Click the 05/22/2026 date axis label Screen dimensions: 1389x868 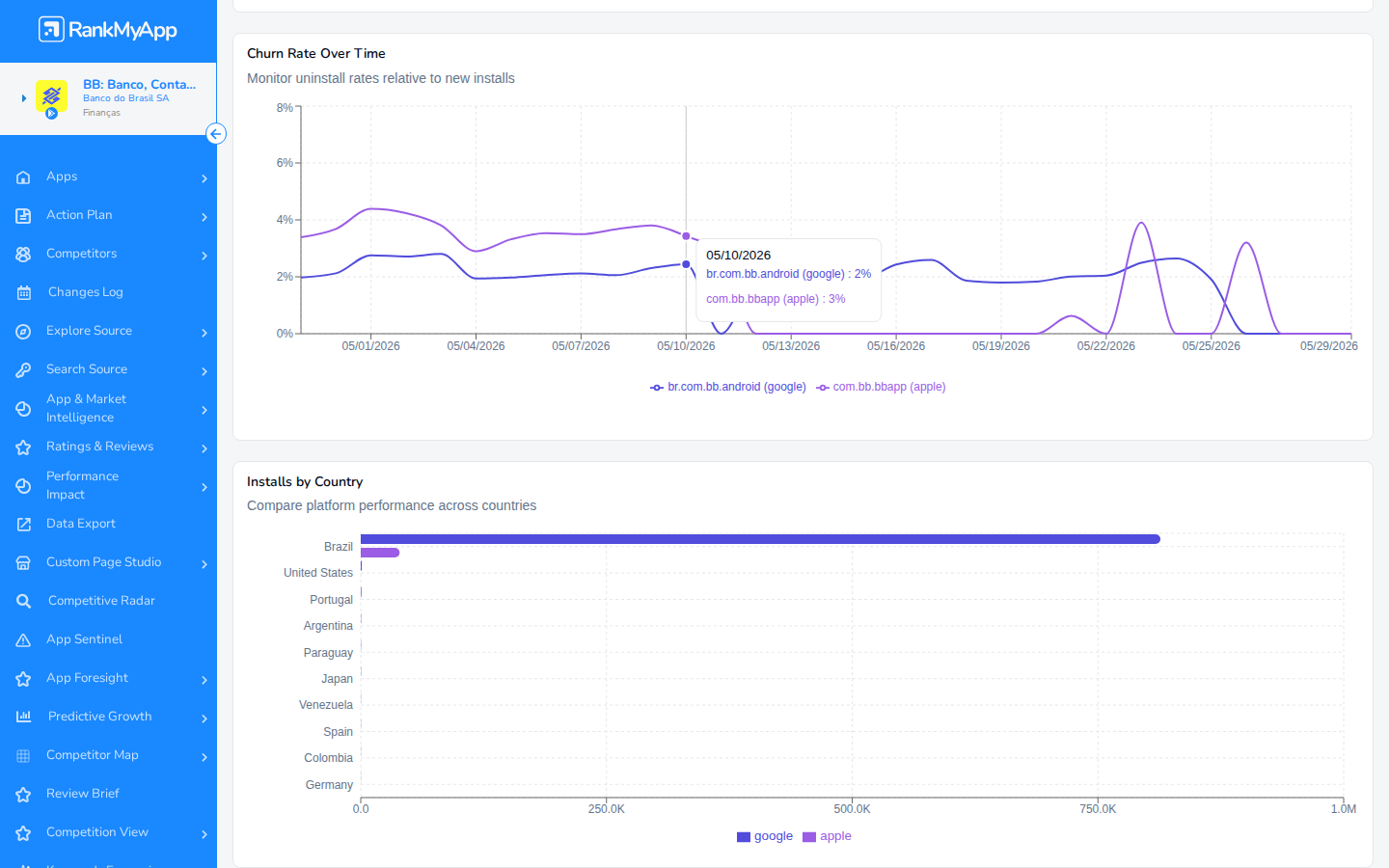pyautogui.click(x=1106, y=346)
